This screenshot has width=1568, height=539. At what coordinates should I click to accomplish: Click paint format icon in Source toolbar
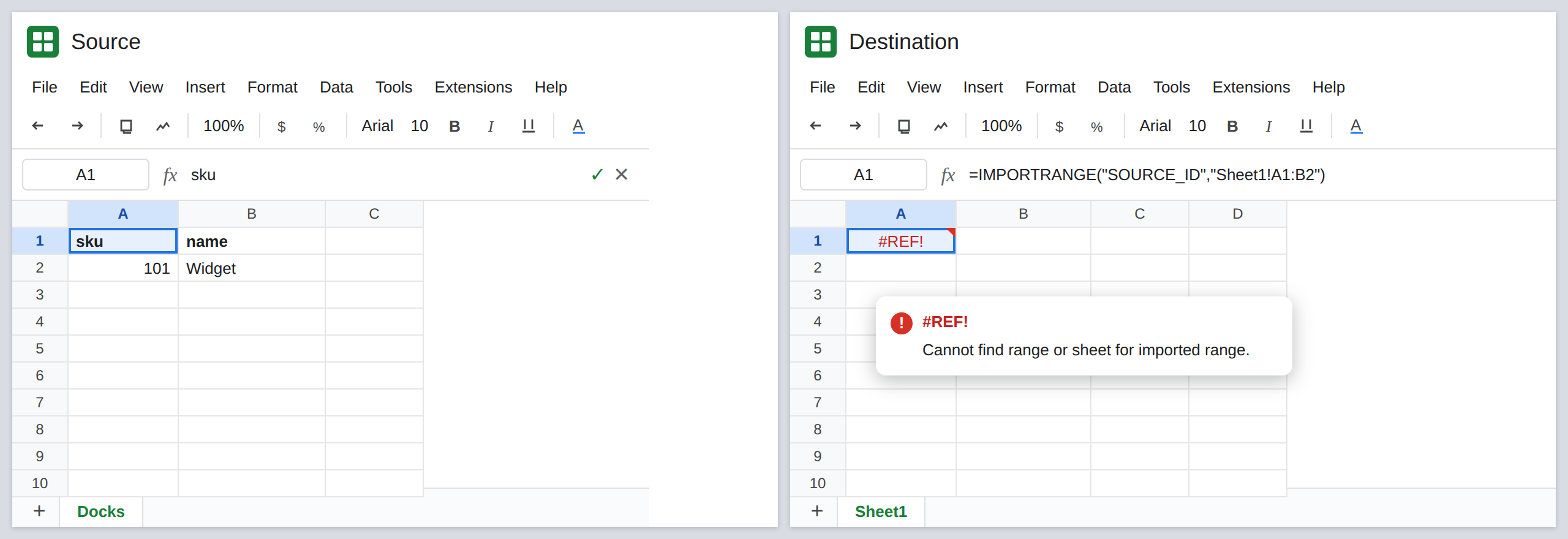point(163,126)
